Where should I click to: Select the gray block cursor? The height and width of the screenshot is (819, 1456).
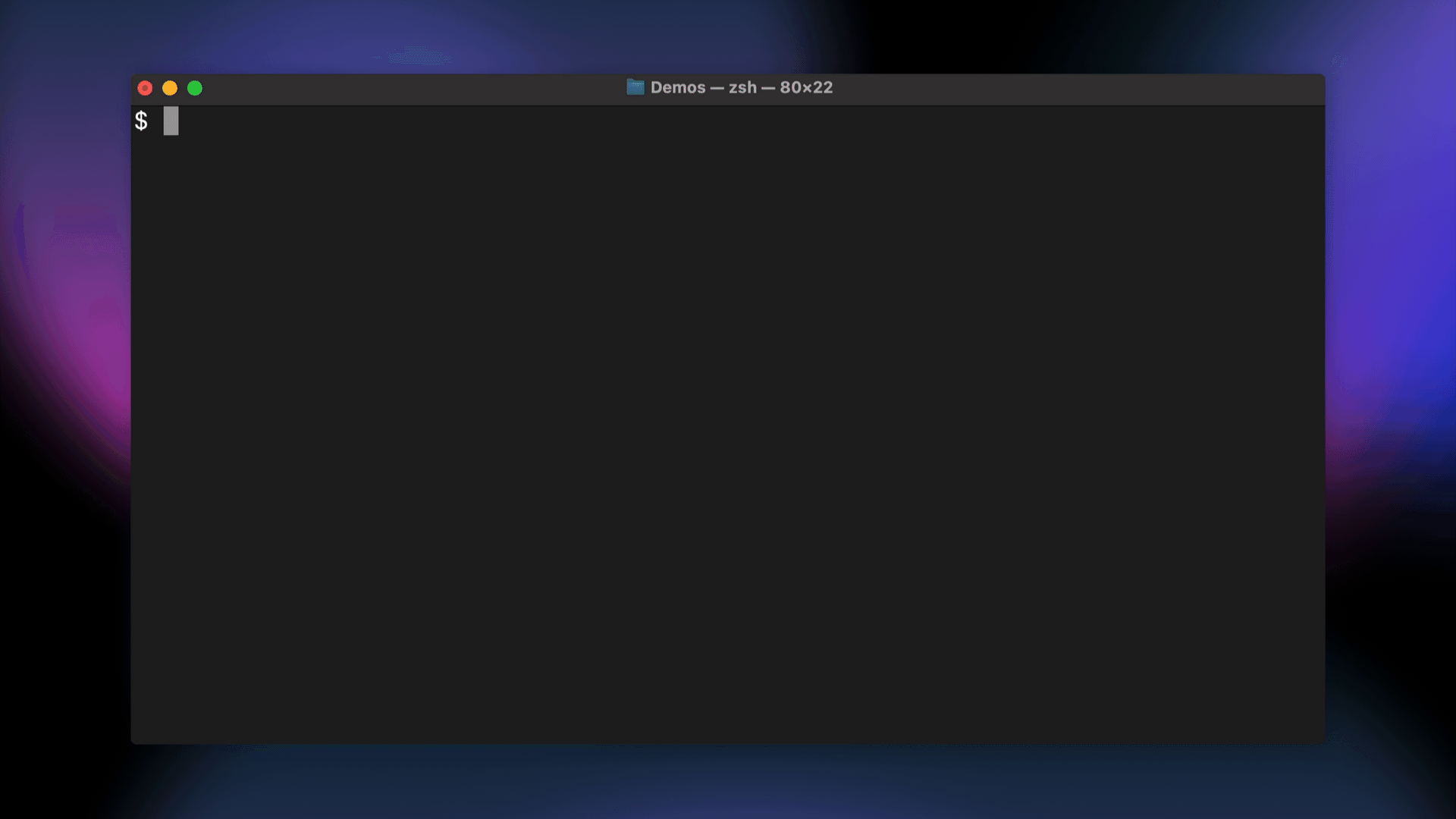coord(170,121)
